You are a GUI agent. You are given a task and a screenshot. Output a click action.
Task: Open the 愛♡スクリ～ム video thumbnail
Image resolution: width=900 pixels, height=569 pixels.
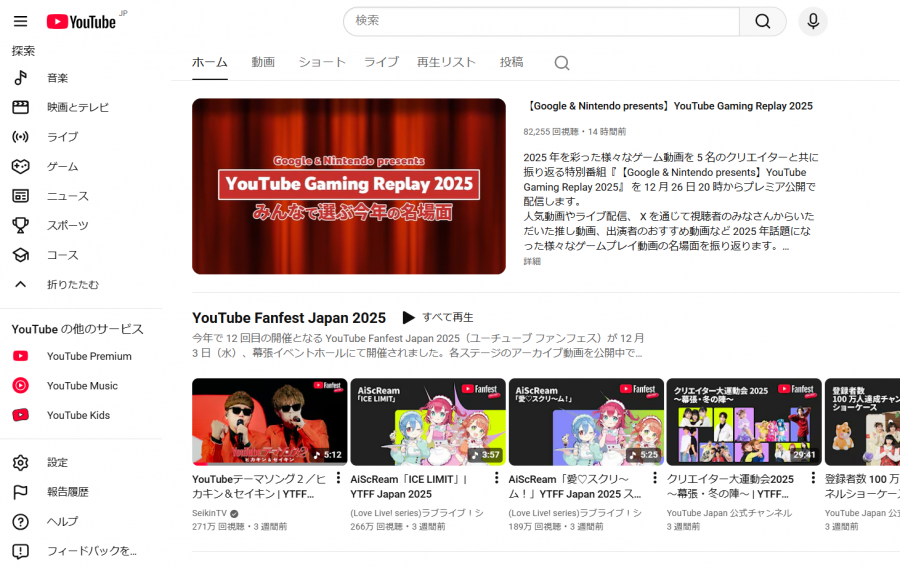pos(586,421)
